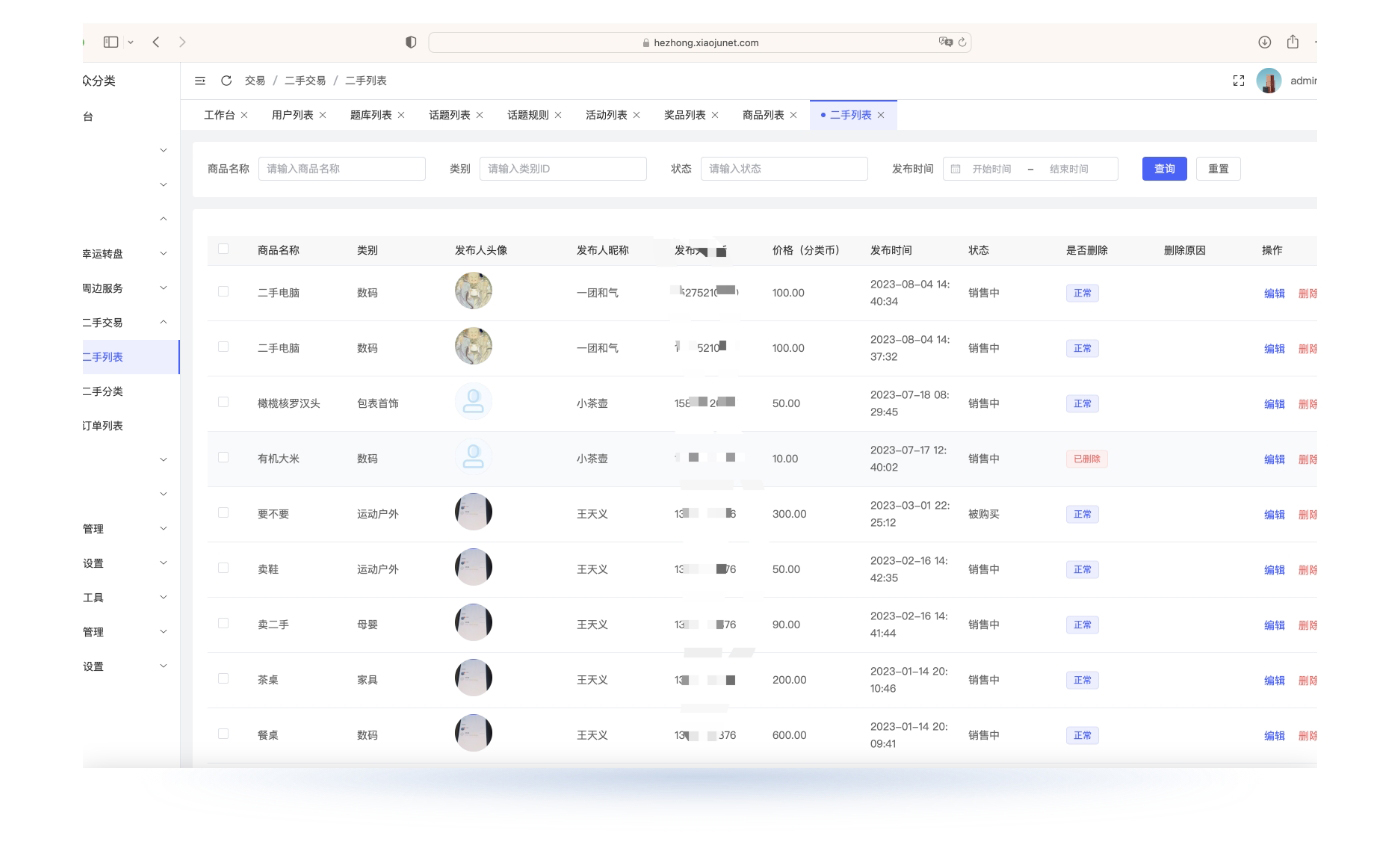The image size is (1400, 845).
Task: Open the Safari downloads icon
Action: pos(1264,42)
